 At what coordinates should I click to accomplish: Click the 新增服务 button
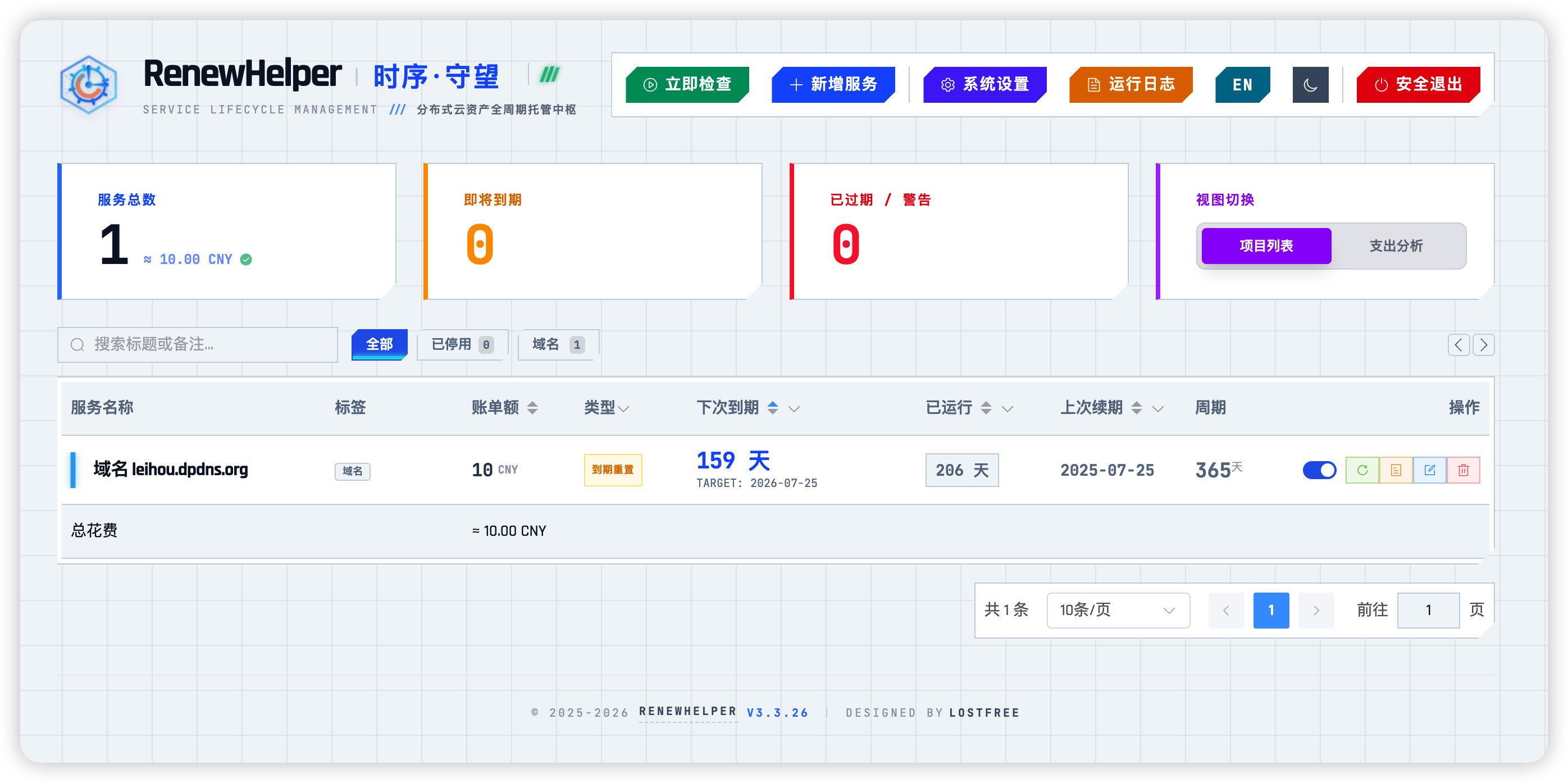833,85
